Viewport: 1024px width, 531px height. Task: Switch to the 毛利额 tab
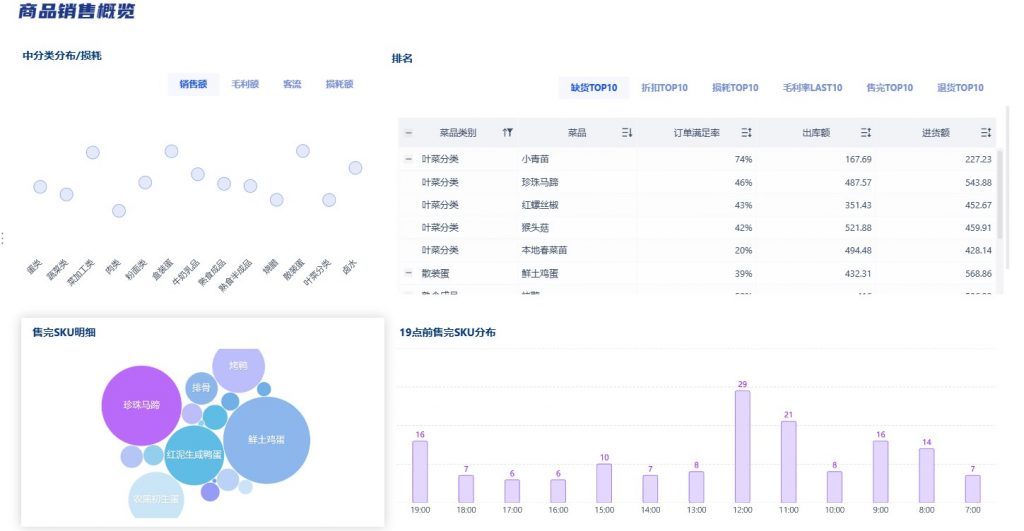tap(245, 85)
